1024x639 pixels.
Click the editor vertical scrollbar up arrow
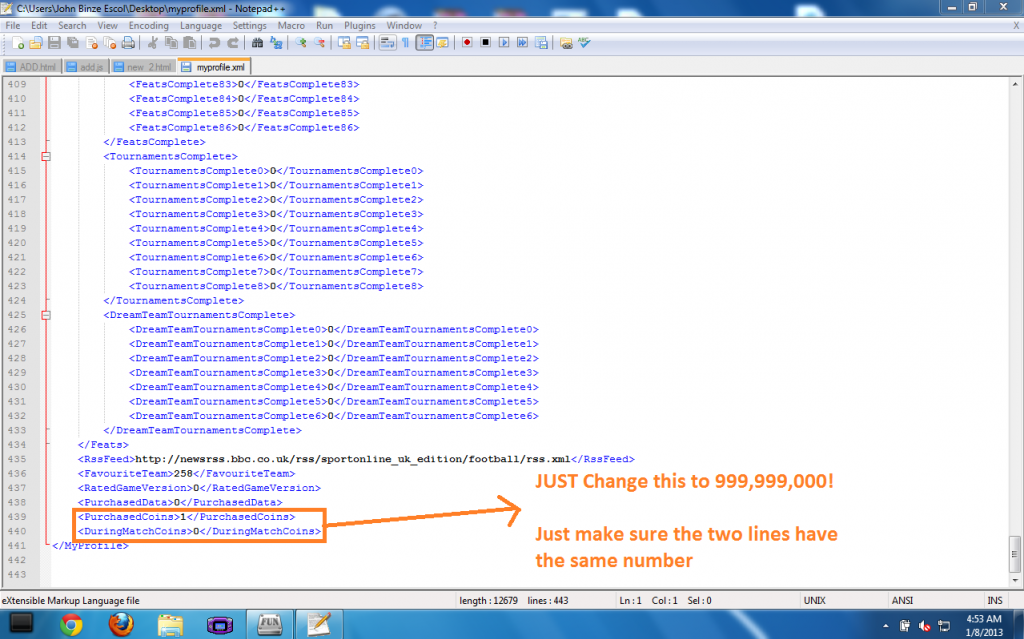coord(1015,84)
